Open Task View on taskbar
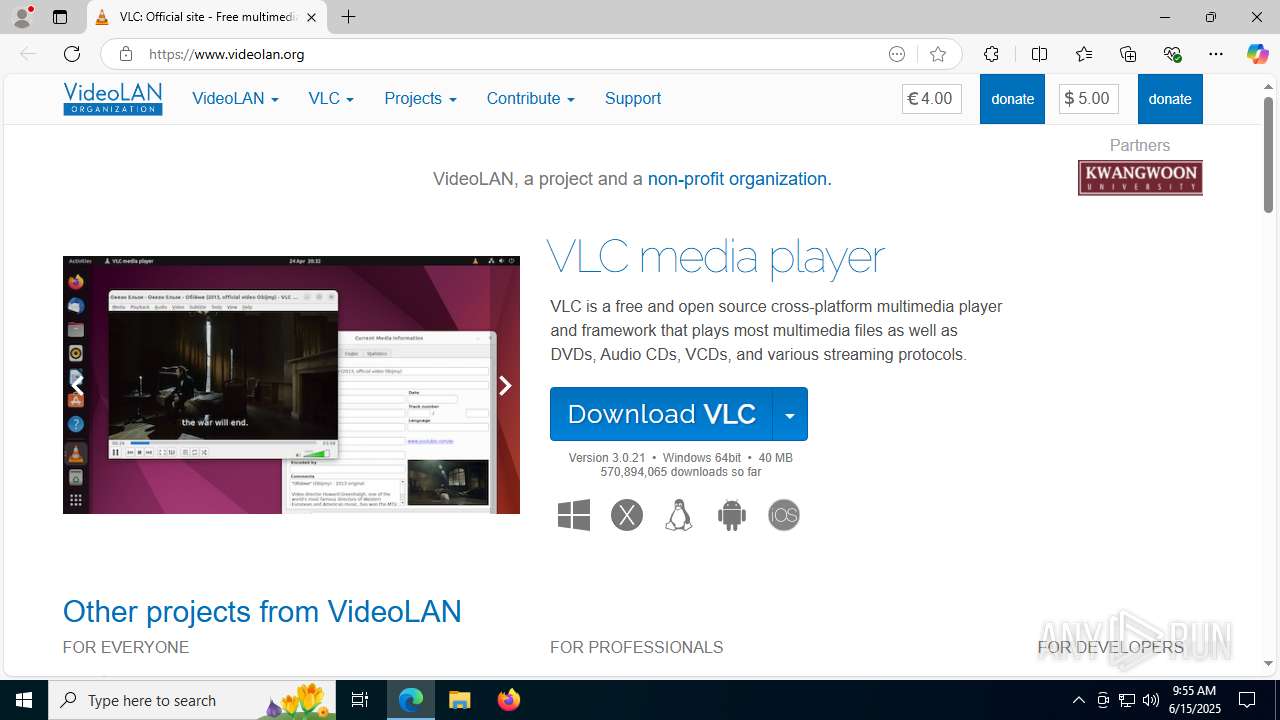This screenshot has height=720, width=1280. [x=360, y=700]
